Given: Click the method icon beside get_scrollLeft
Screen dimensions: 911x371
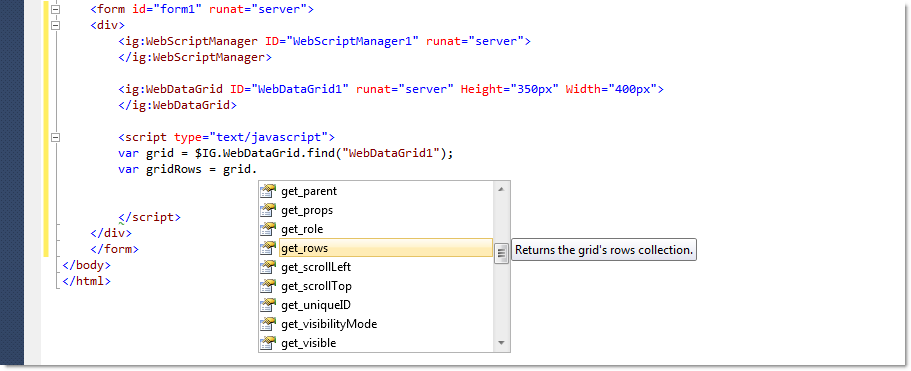Looking at the screenshot, I should tap(267, 267).
